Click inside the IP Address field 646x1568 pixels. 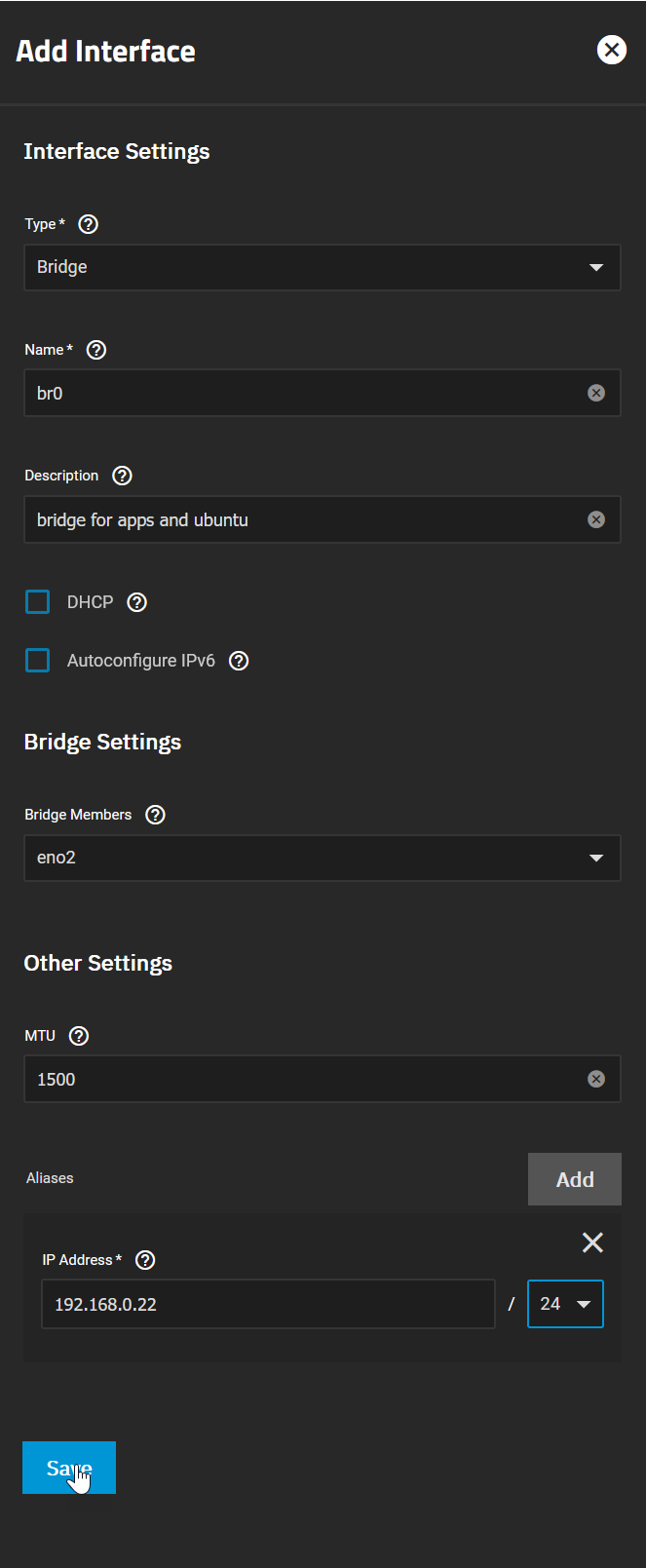[x=268, y=1304]
